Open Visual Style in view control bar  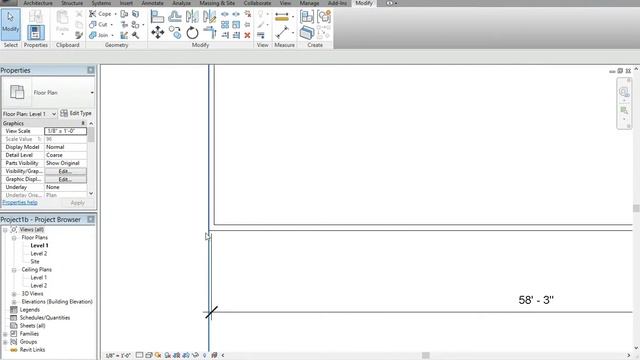pos(149,355)
